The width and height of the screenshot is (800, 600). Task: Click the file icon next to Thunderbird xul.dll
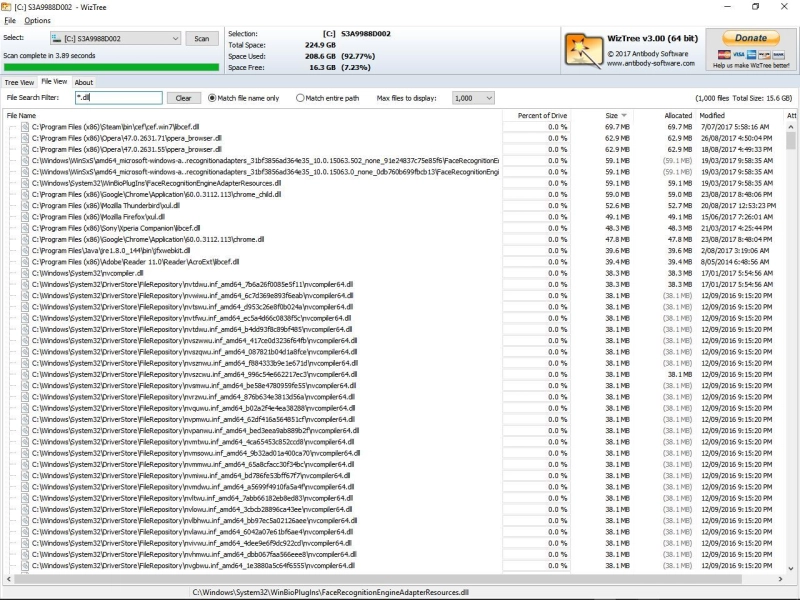click(x=24, y=206)
